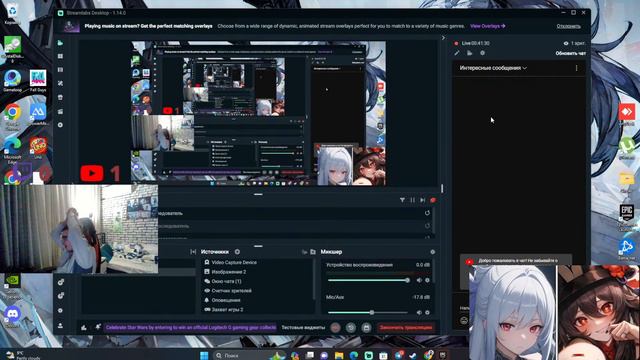Click the Закончить трансляцию button
640x360 pixels.
[406, 327]
